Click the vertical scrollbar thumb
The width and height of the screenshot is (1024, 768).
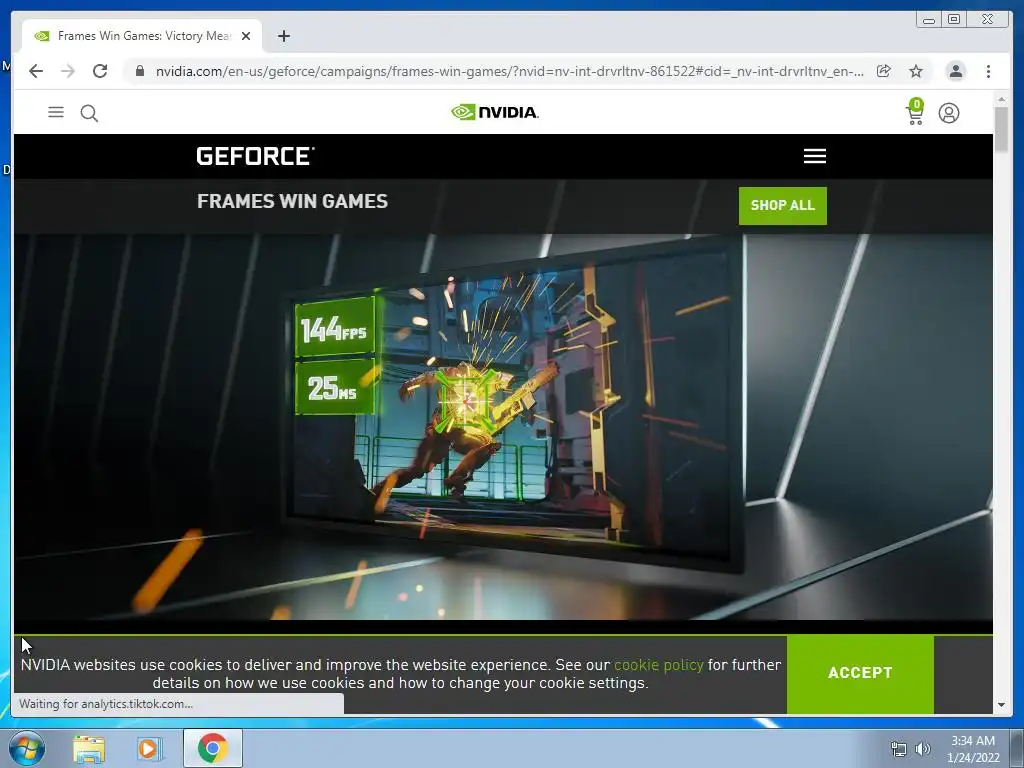pos(1001,129)
